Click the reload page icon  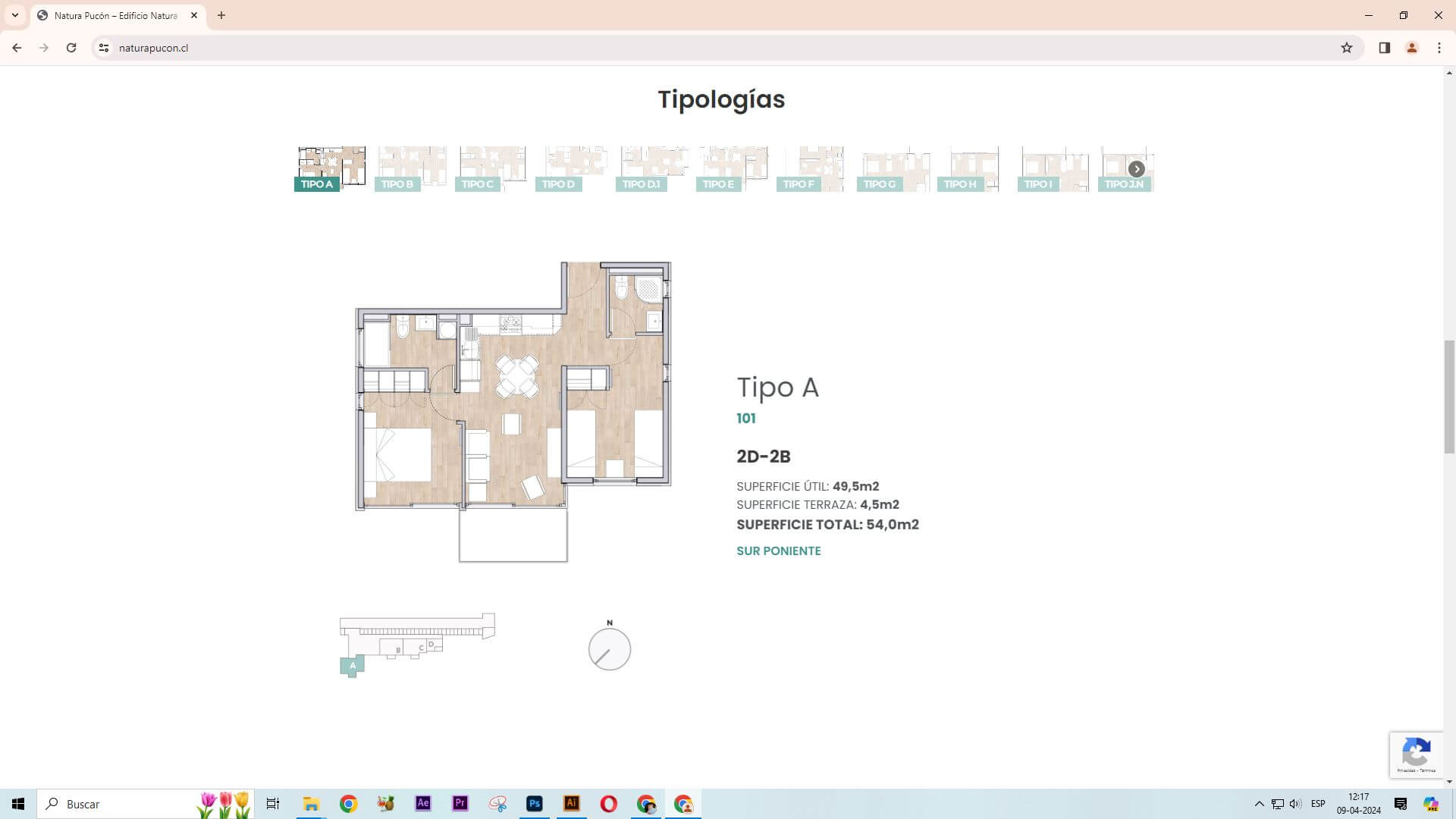coord(71,48)
